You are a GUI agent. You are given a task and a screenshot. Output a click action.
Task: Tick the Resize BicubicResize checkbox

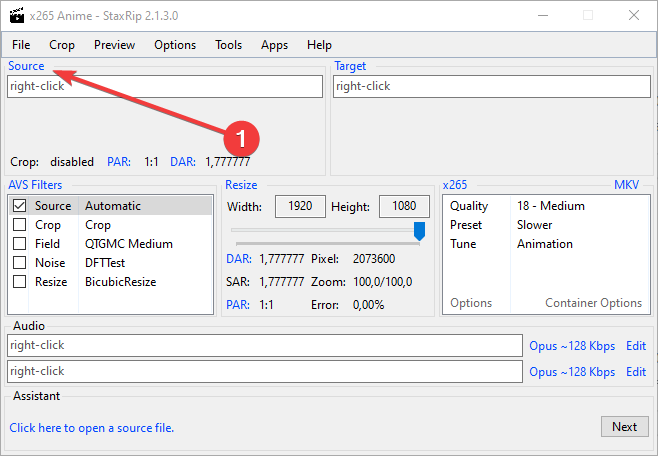(x=19, y=282)
